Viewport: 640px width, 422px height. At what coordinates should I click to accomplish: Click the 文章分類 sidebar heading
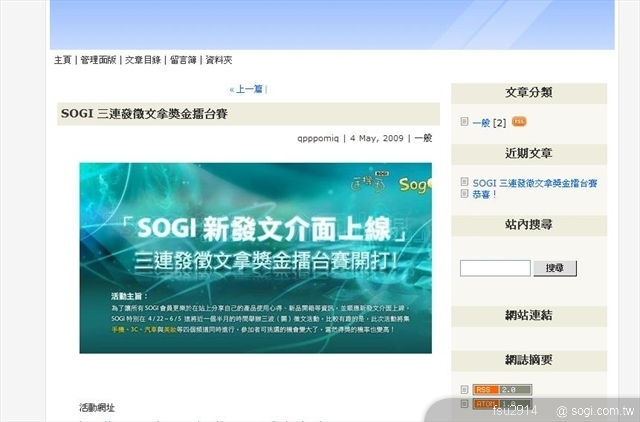pos(529,92)
